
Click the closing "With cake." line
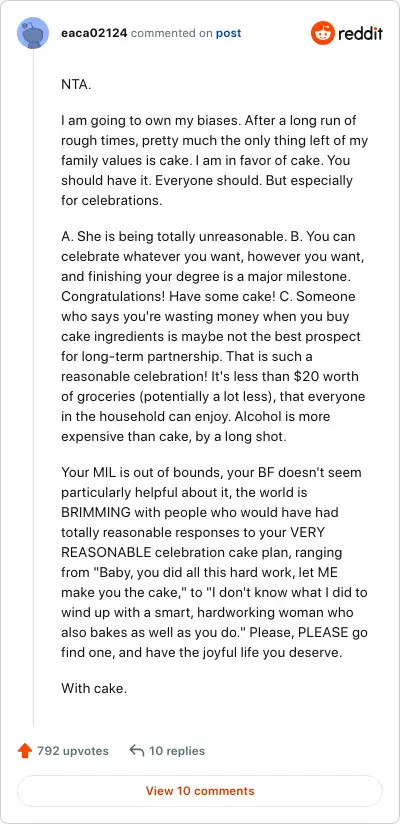click(x=94, y=688)
